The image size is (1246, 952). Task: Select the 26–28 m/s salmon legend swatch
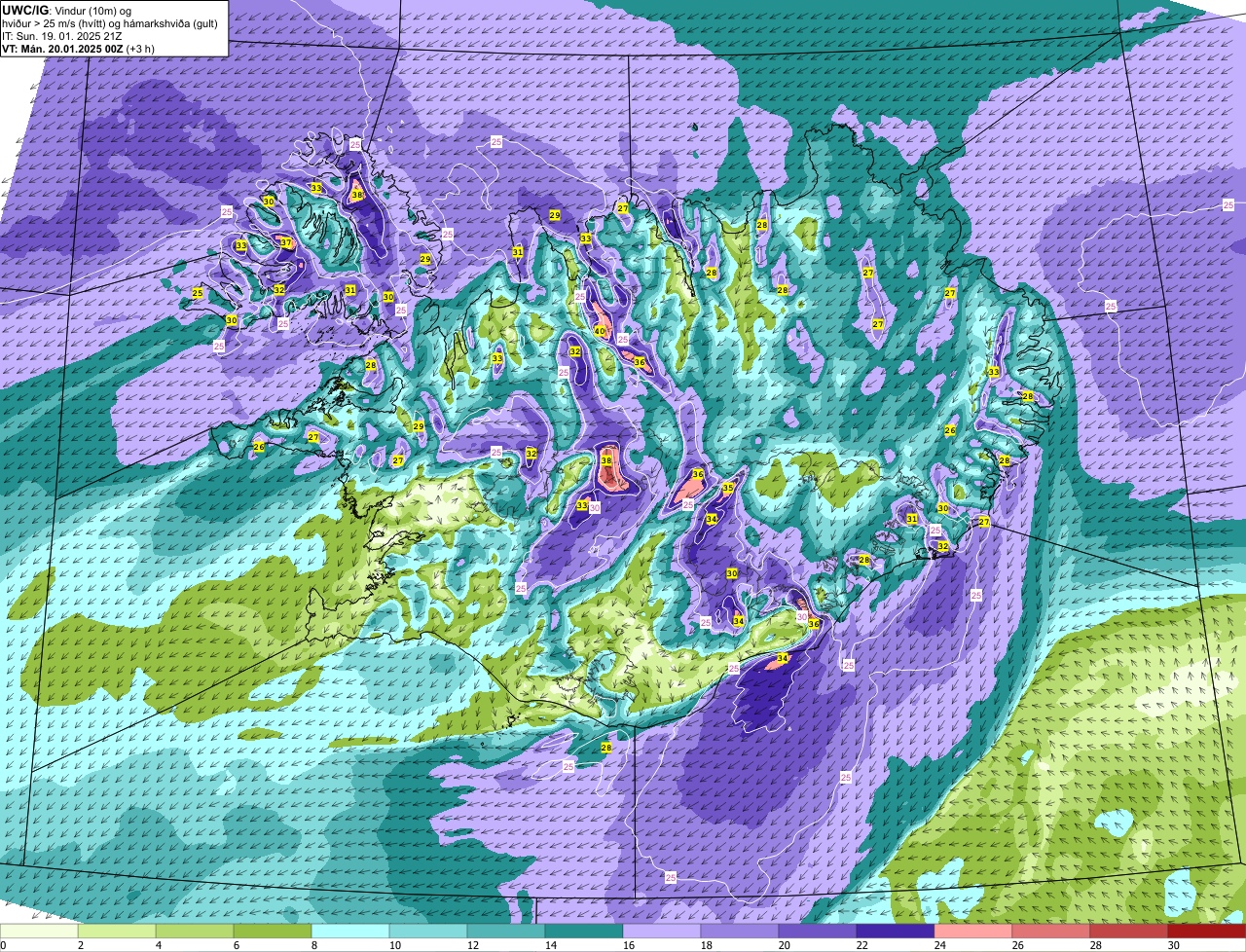1051,932
